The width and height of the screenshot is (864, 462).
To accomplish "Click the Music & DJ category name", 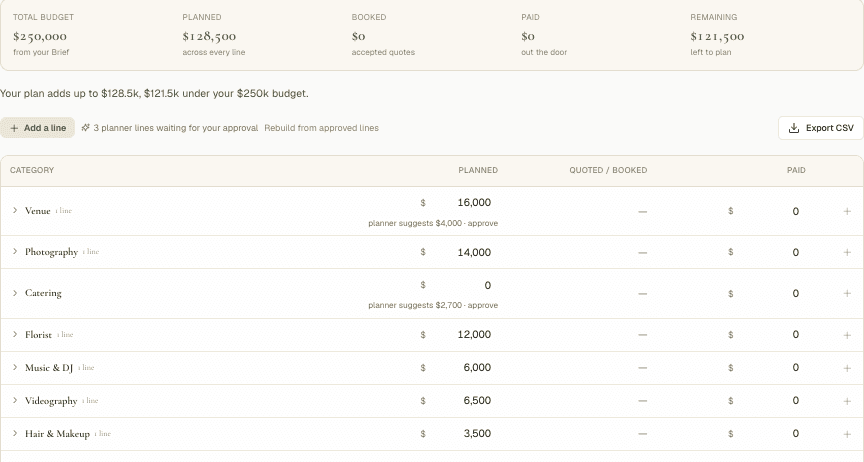I will 49,368.
